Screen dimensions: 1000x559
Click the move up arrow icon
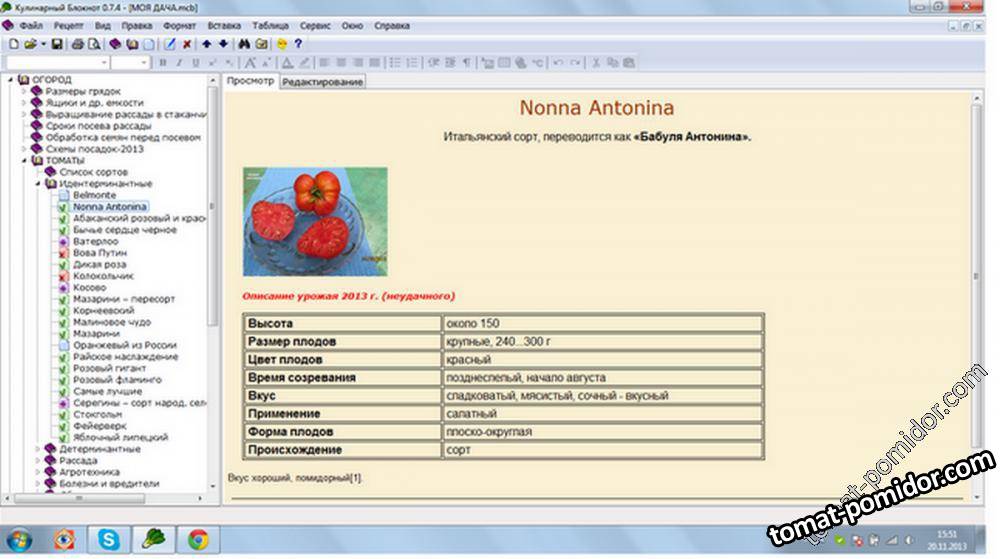(x=207, y=44)
